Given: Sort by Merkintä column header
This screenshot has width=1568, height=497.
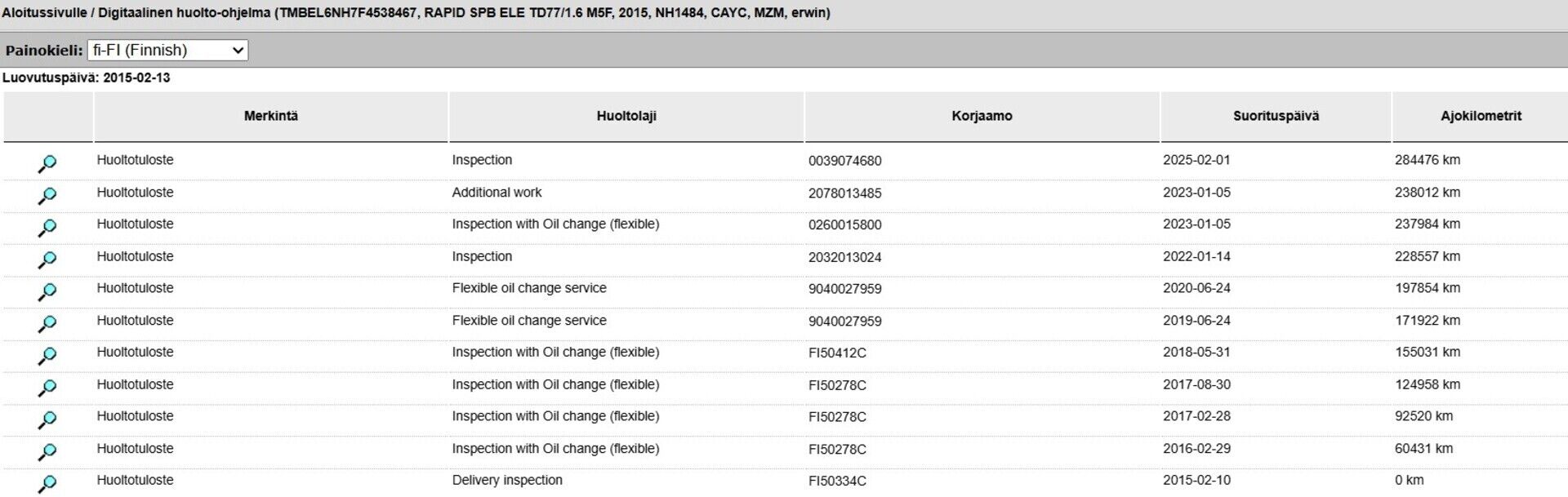Looking at the screenshot, I should pyautogui.click(x=271, y=117).
